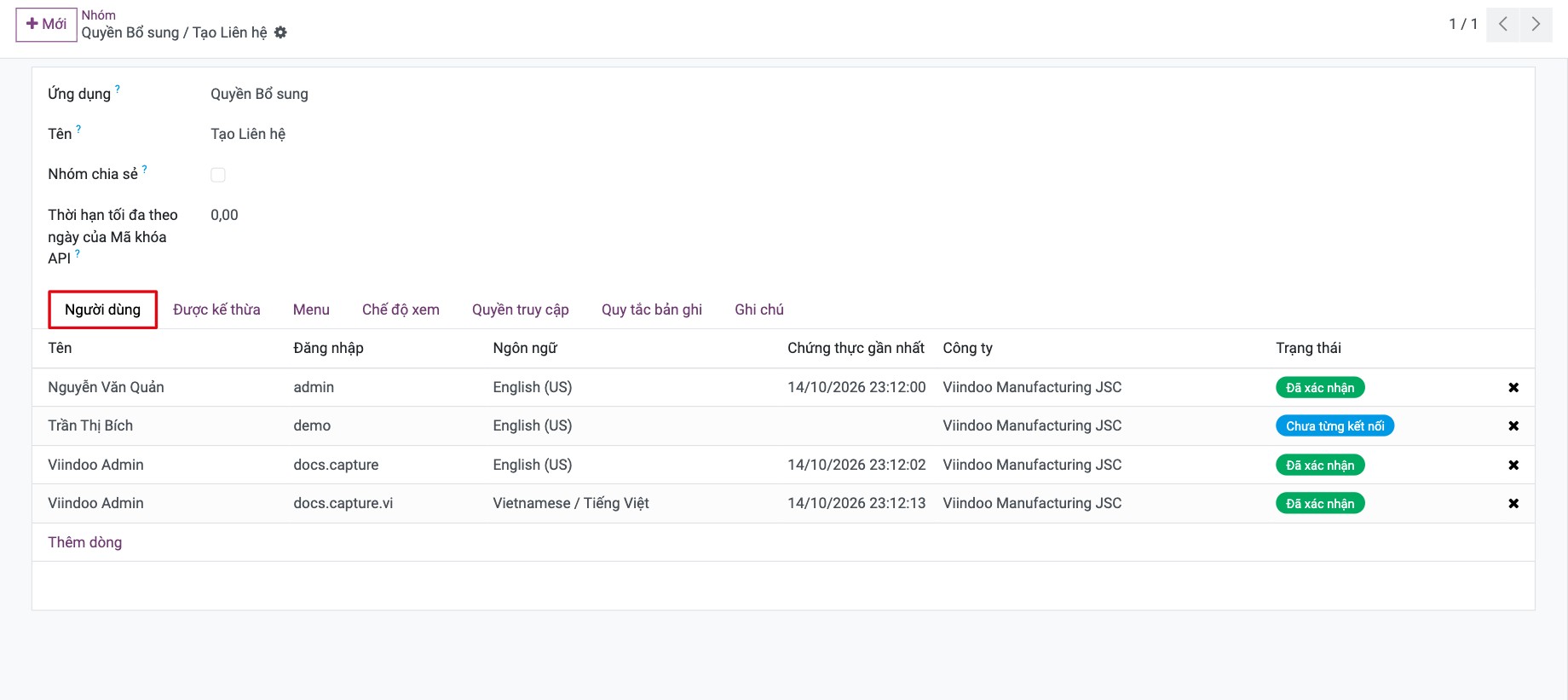1568x700 pixels.
Task: Click the admin login cell
Action: [314, 387]
